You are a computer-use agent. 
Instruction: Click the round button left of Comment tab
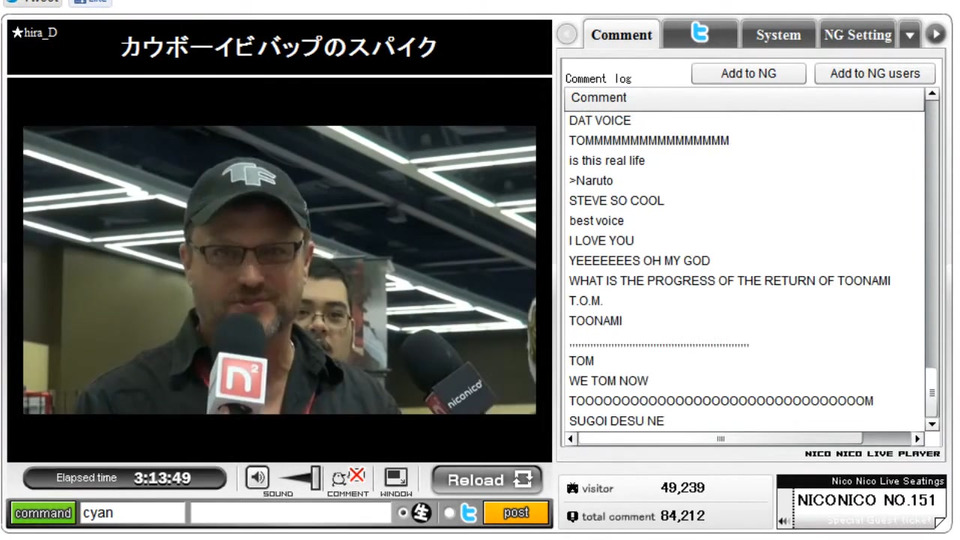(x=568, y=34)
